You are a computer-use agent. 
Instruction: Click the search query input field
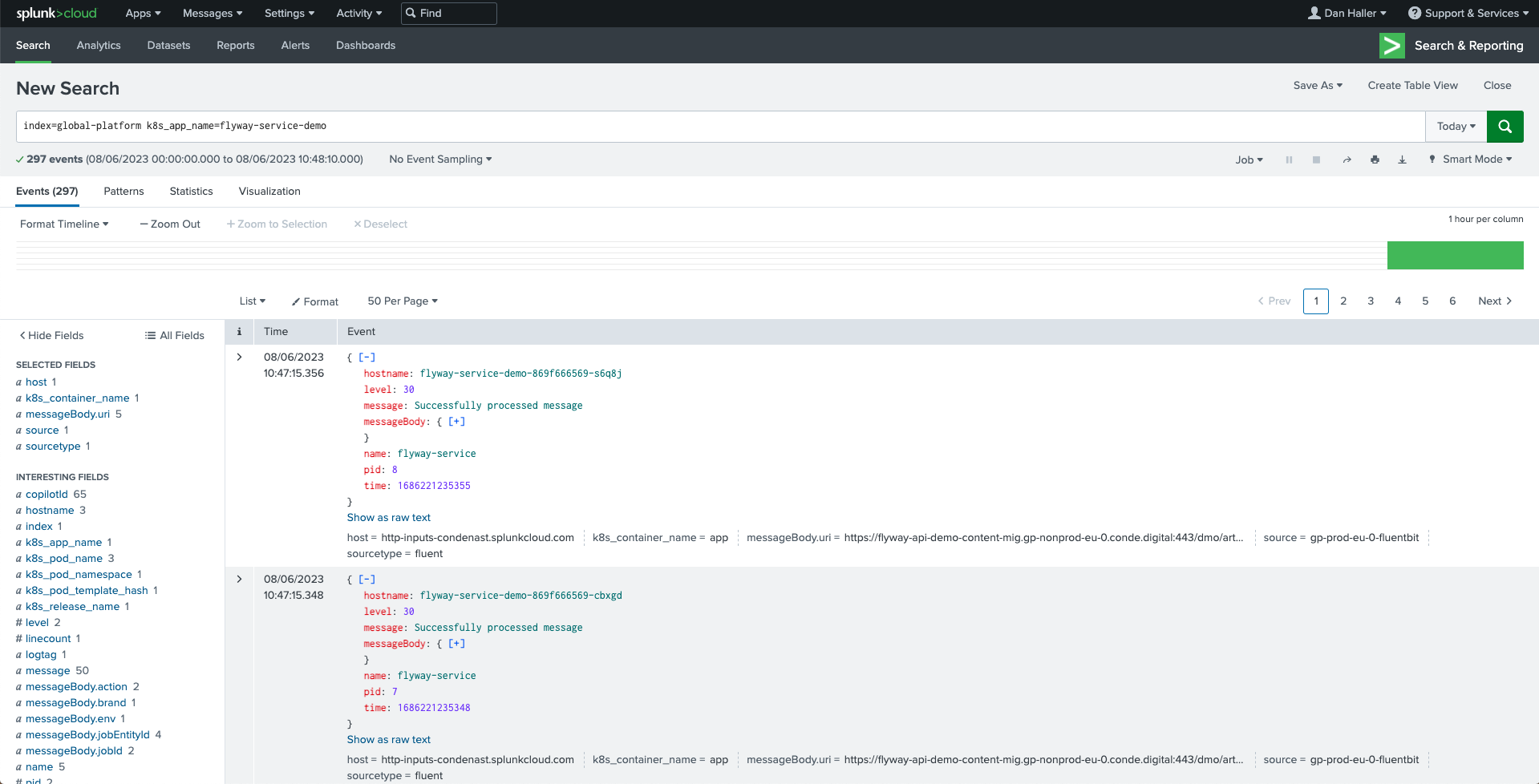[720, 126]
